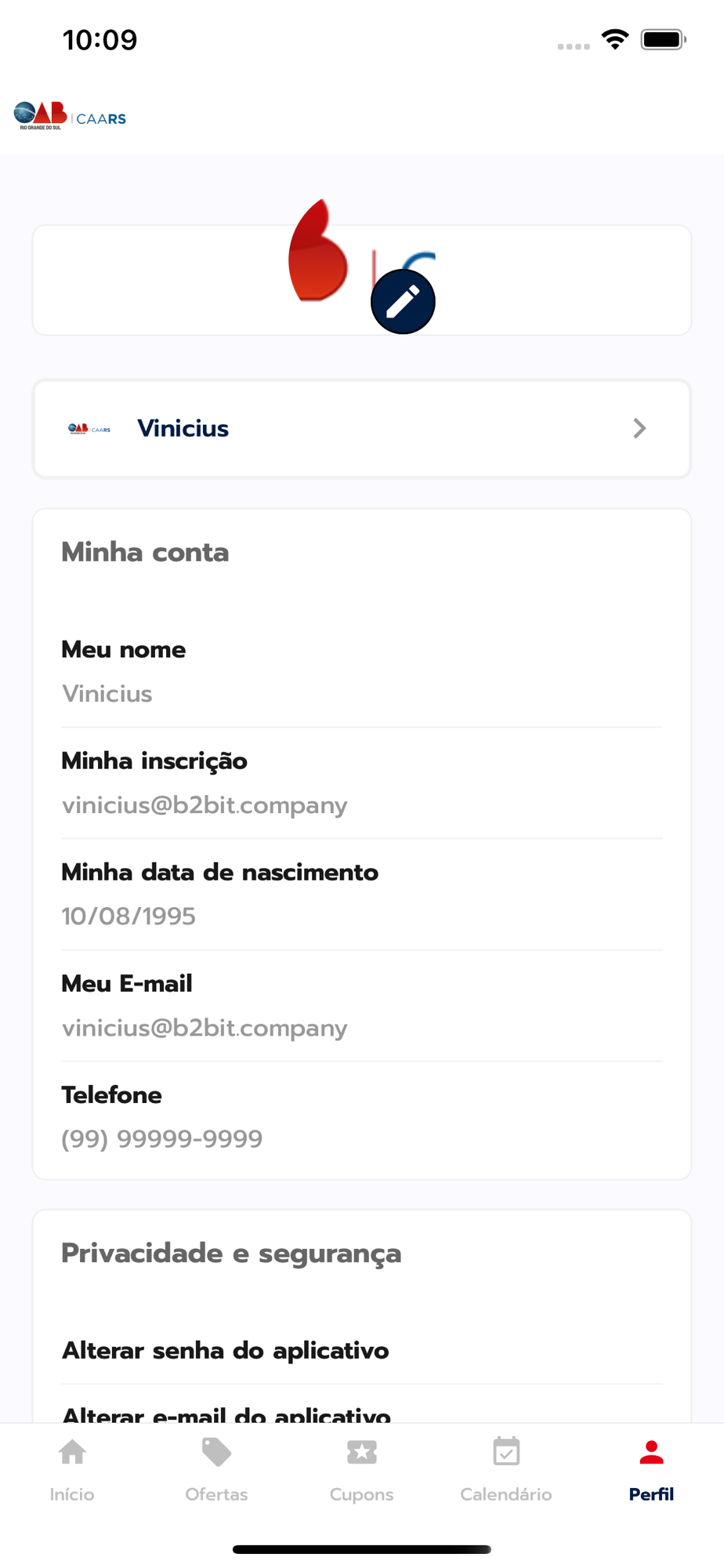The height and width of the screenshot is (1568, 724).
Task: Tap the Minha inscrição value field
Action: (x=205, y=805)
